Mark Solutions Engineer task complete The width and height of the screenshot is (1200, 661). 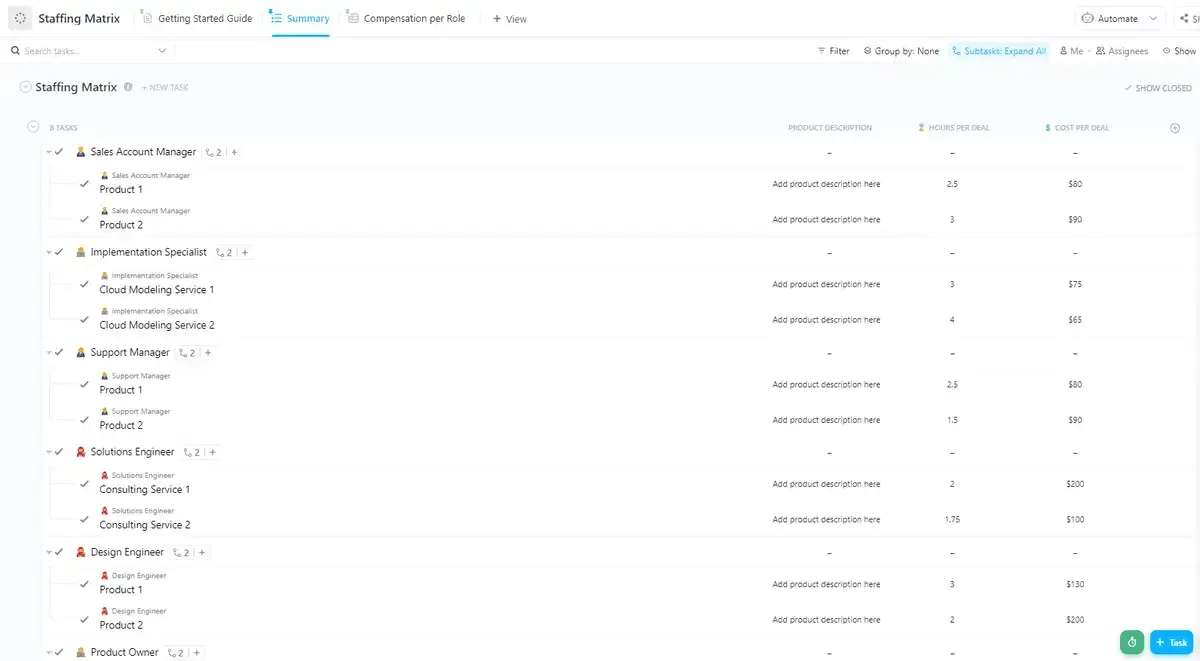[x=59, y=452]
